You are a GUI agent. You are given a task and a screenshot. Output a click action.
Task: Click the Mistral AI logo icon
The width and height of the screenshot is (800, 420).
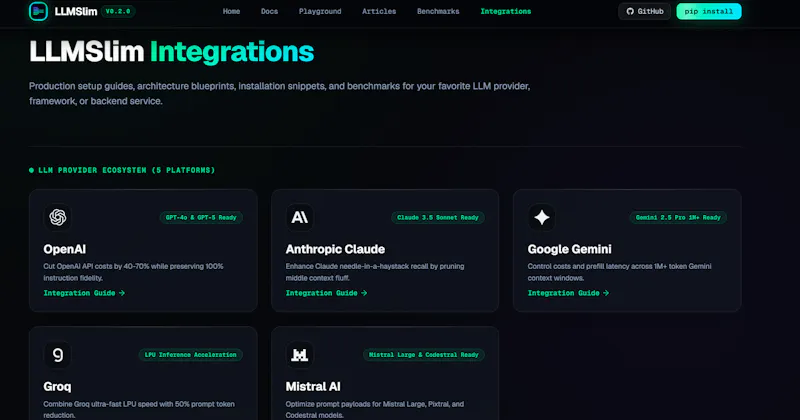(x=299, y=355)
